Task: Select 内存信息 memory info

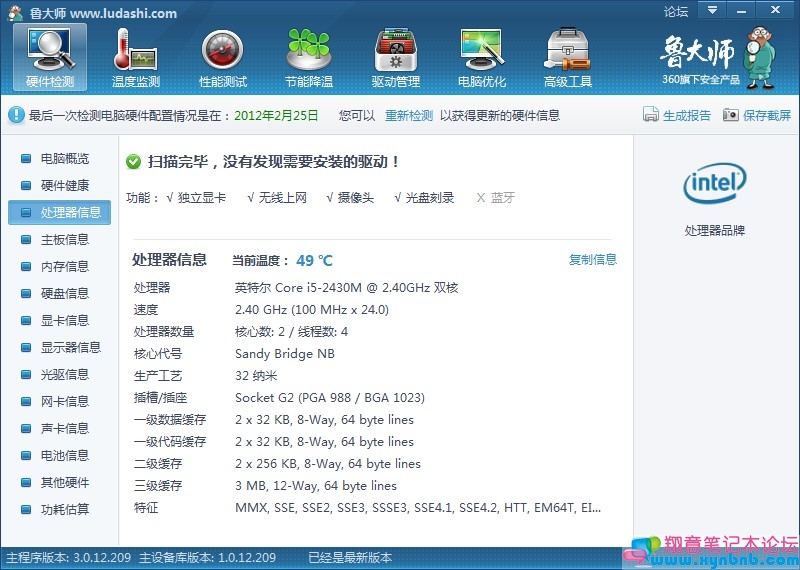Action: click(x=64, y=266)
